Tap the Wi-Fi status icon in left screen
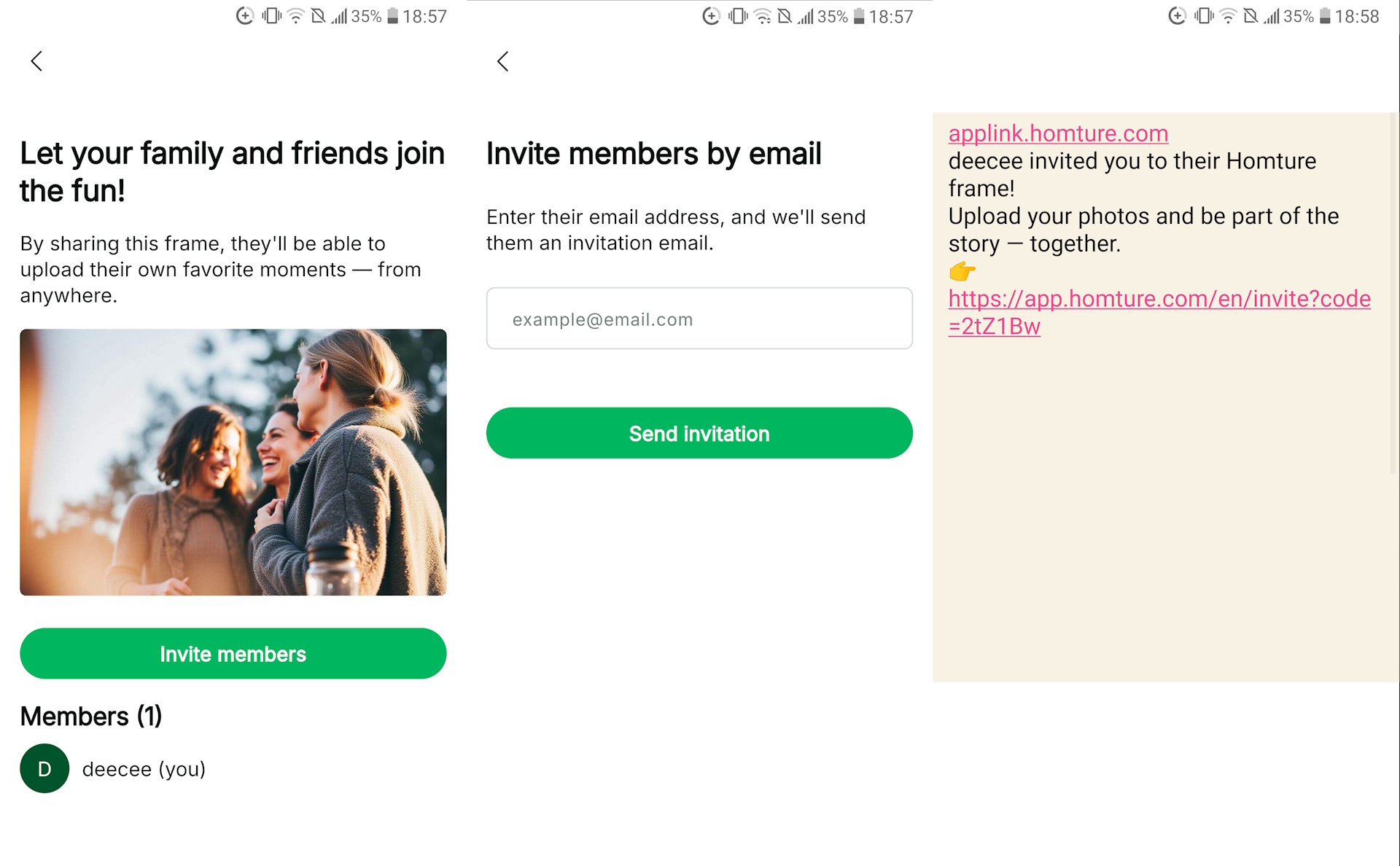 point(295,16)
